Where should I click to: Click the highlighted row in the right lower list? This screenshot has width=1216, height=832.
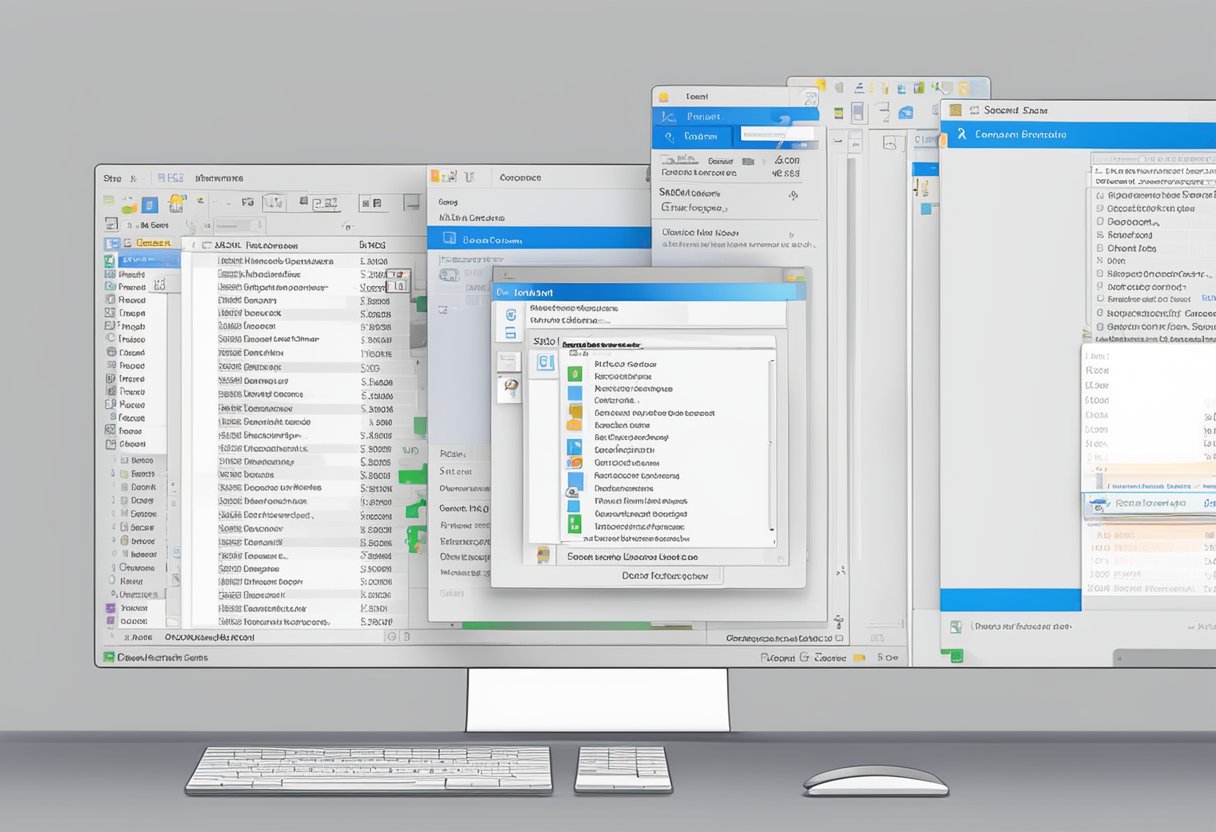coord(1148,504)
